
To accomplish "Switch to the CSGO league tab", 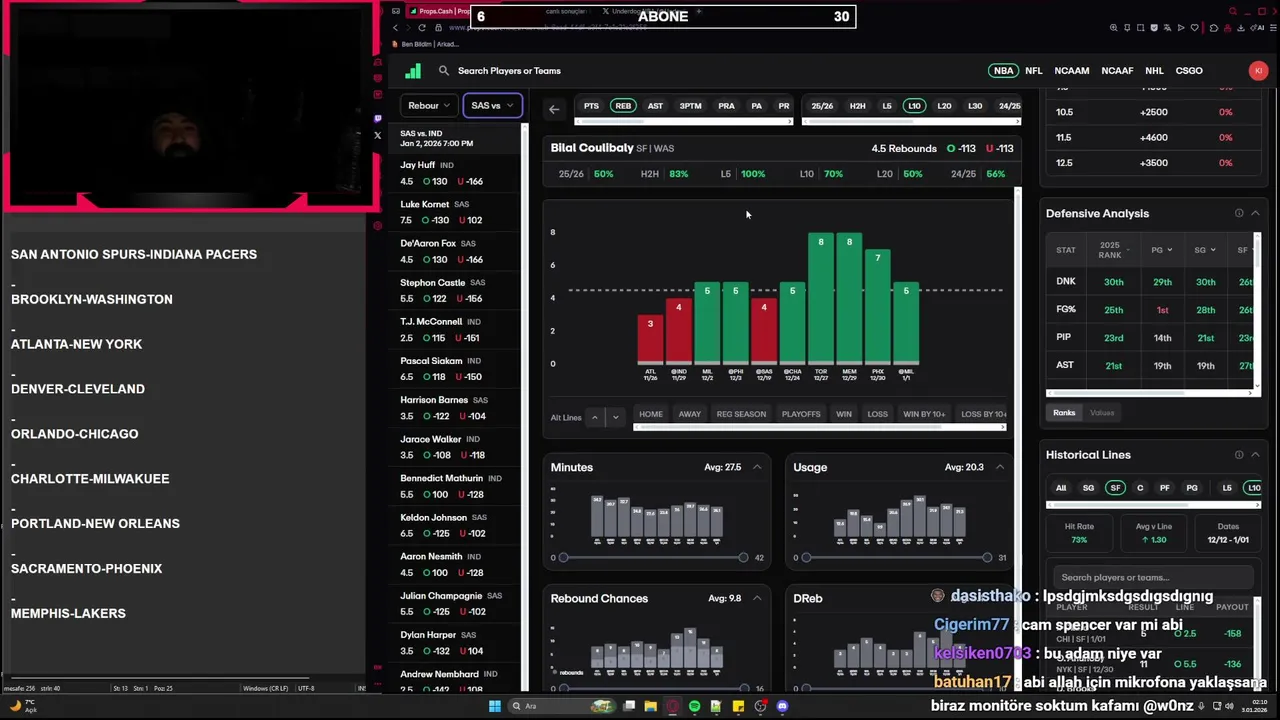I will [x=1189, y=71].
